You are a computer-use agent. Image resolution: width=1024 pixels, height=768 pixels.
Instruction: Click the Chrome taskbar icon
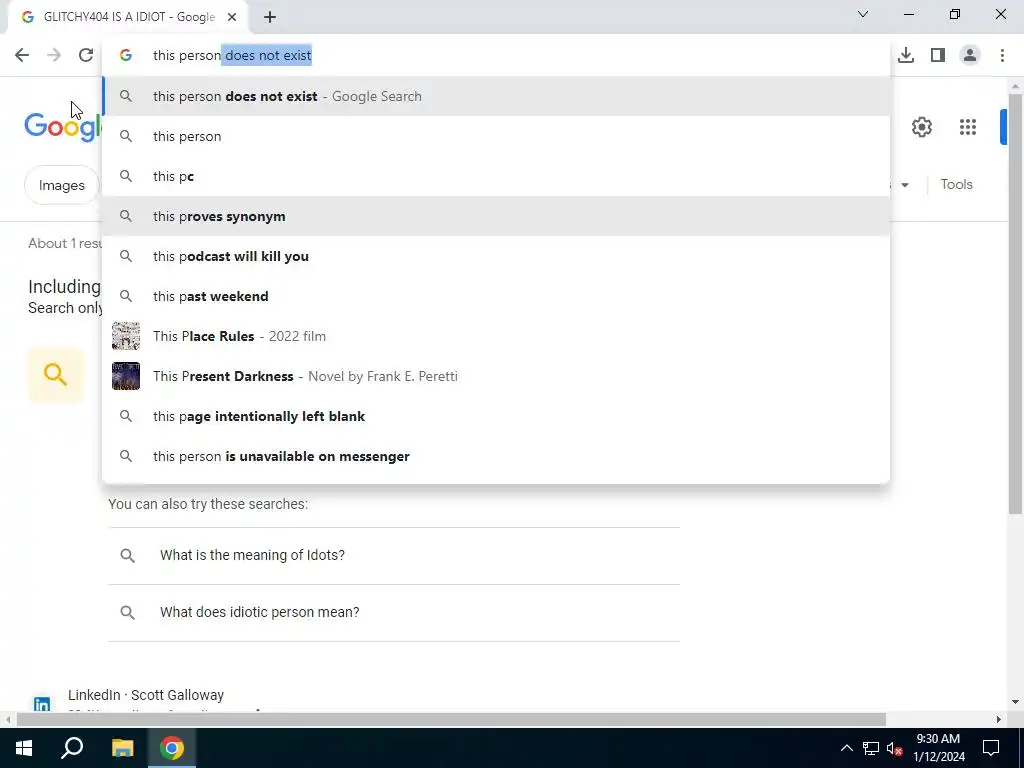pos(172,748)
